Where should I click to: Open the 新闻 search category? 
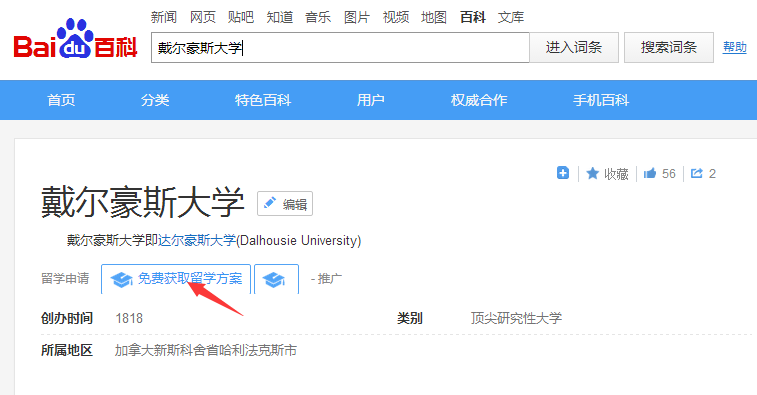click(164, 17)
